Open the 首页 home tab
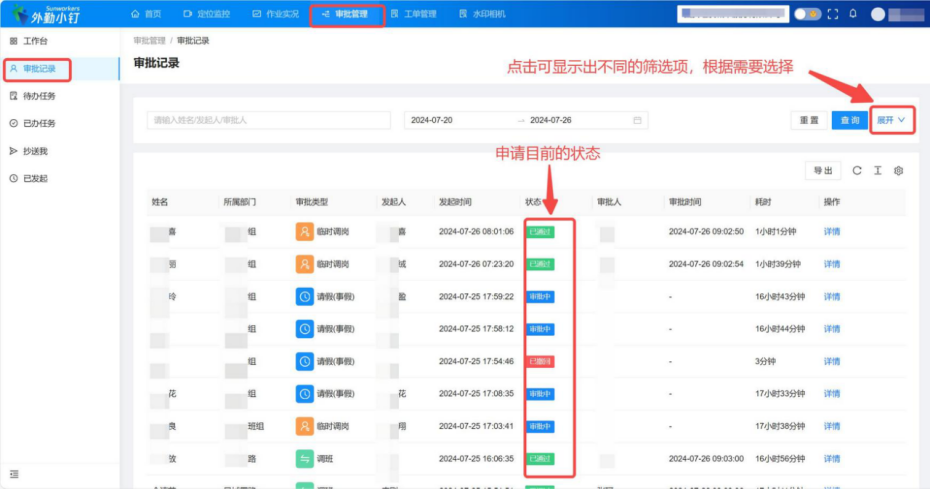The width and height of the screenshot is (931, 490). coord(146,14)
